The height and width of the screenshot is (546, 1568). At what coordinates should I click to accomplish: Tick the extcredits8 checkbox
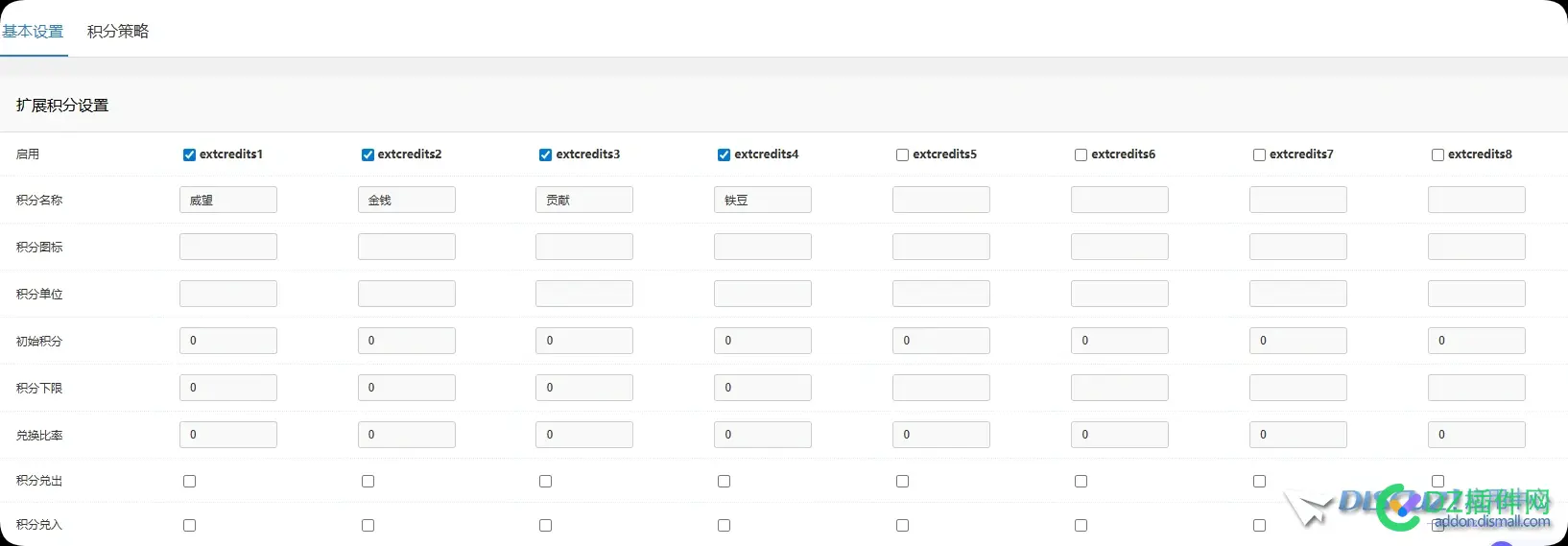[1437, 154]
